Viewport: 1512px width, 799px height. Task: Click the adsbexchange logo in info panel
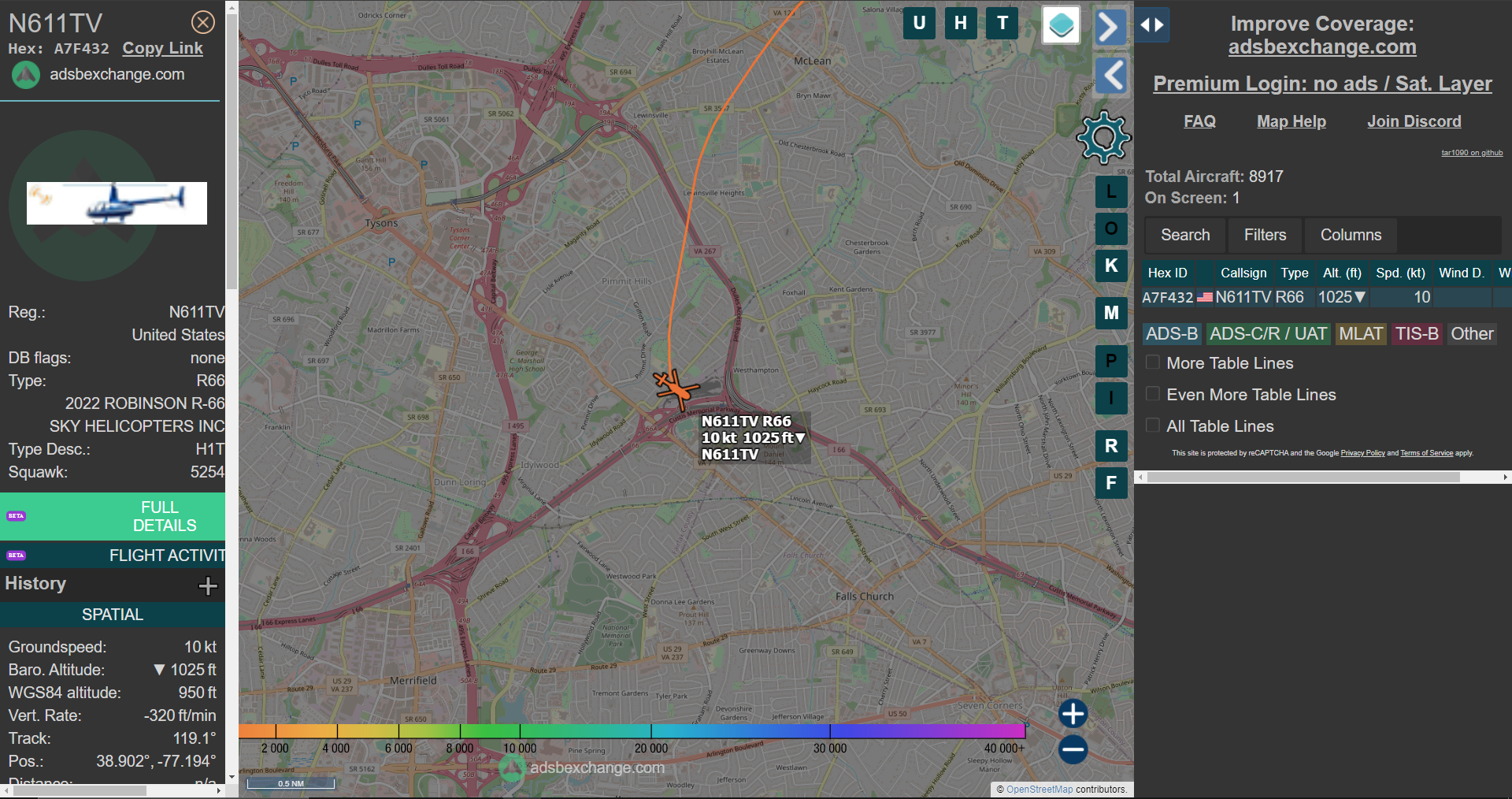click(25, 75)
